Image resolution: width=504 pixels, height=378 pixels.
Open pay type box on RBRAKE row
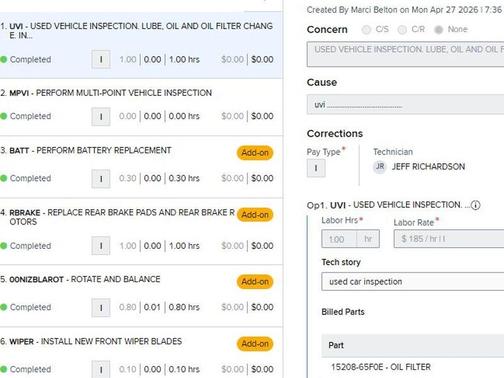click(x=101, y=246)
